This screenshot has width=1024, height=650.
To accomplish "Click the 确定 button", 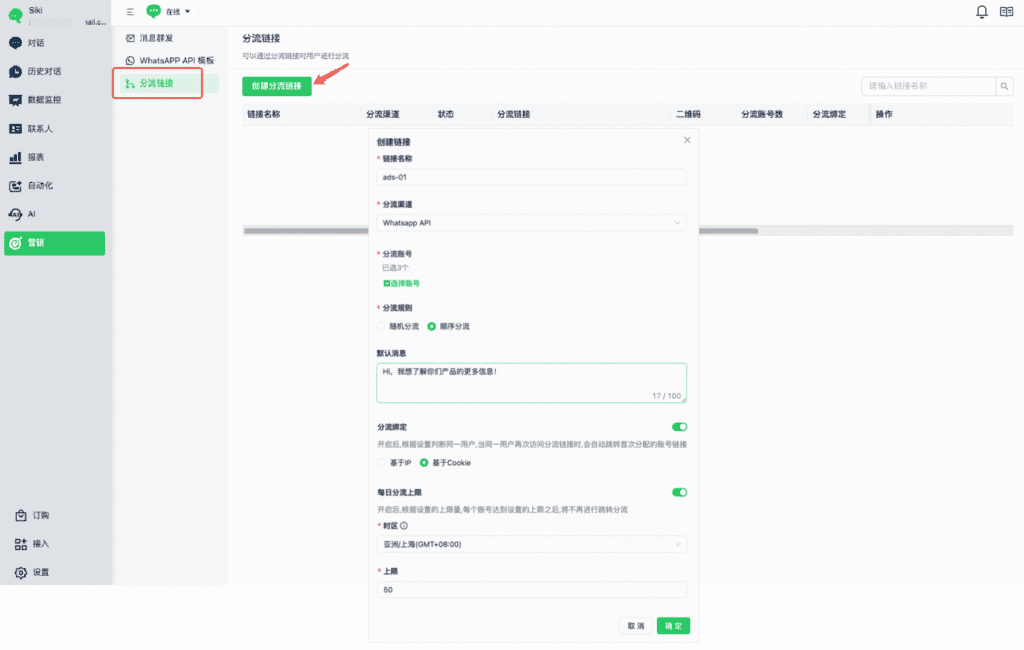I will tap(673, 626).
